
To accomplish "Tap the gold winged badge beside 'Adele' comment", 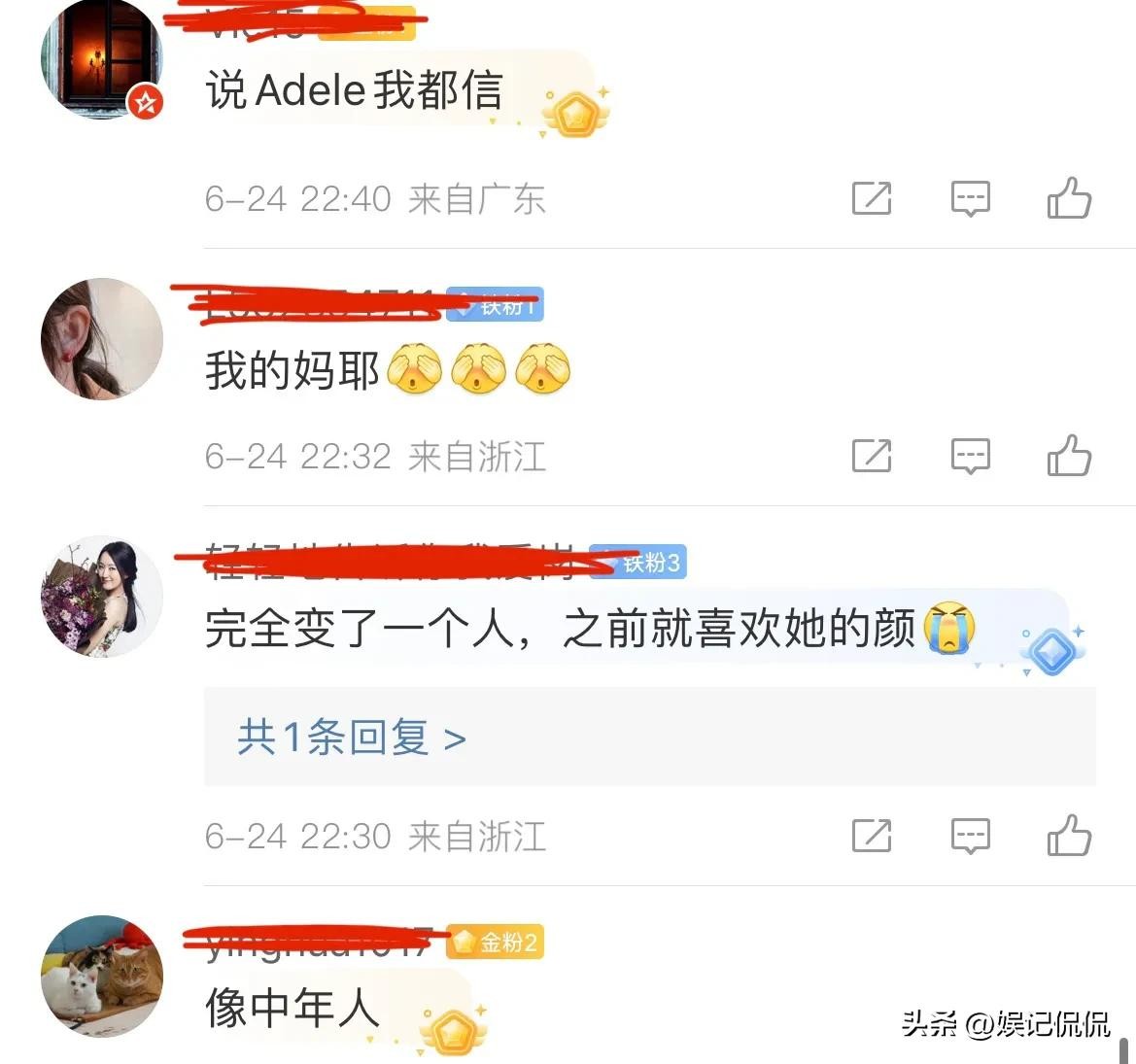I will 576,114.
